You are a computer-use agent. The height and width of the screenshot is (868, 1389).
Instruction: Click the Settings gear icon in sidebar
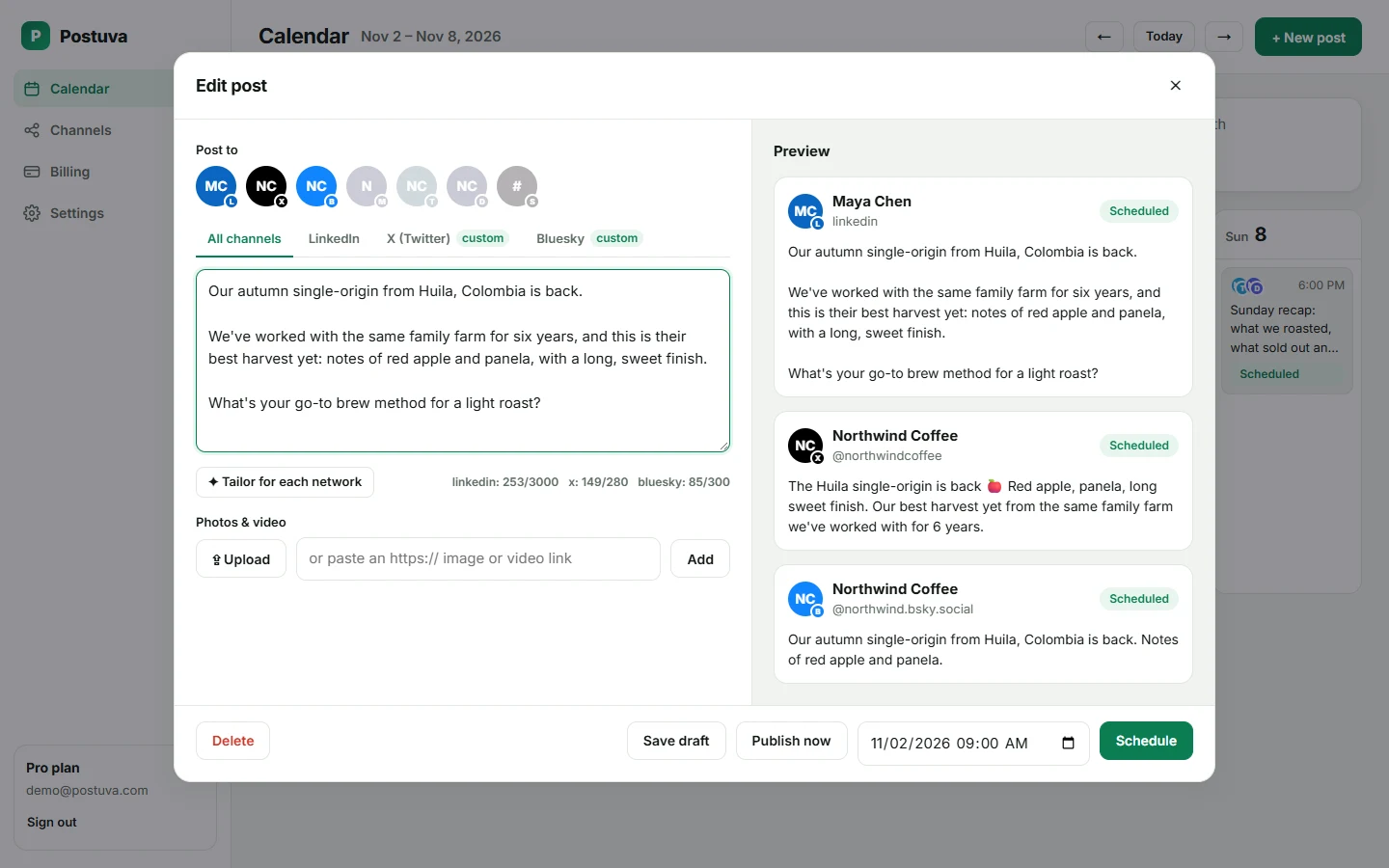32,213
